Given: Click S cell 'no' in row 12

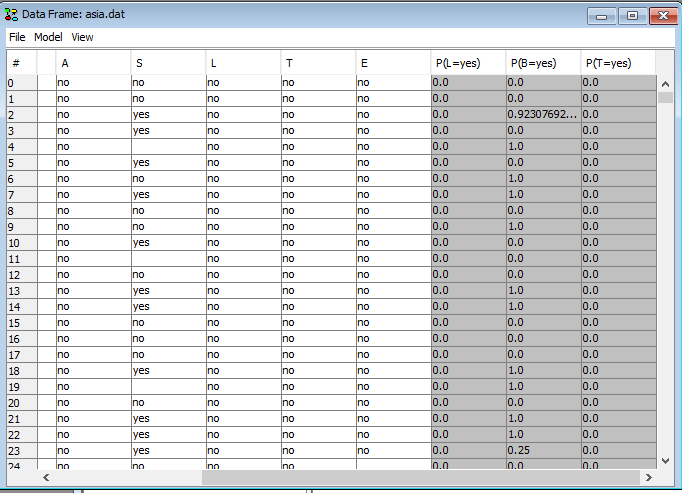Looking at the screenshot, I should pyautogui.click(x=168, y=275).
